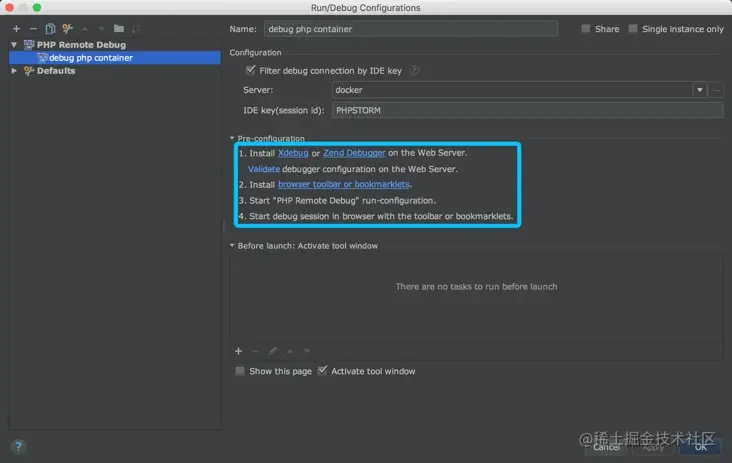Click the docker server combo box

[x=519, y=90]
